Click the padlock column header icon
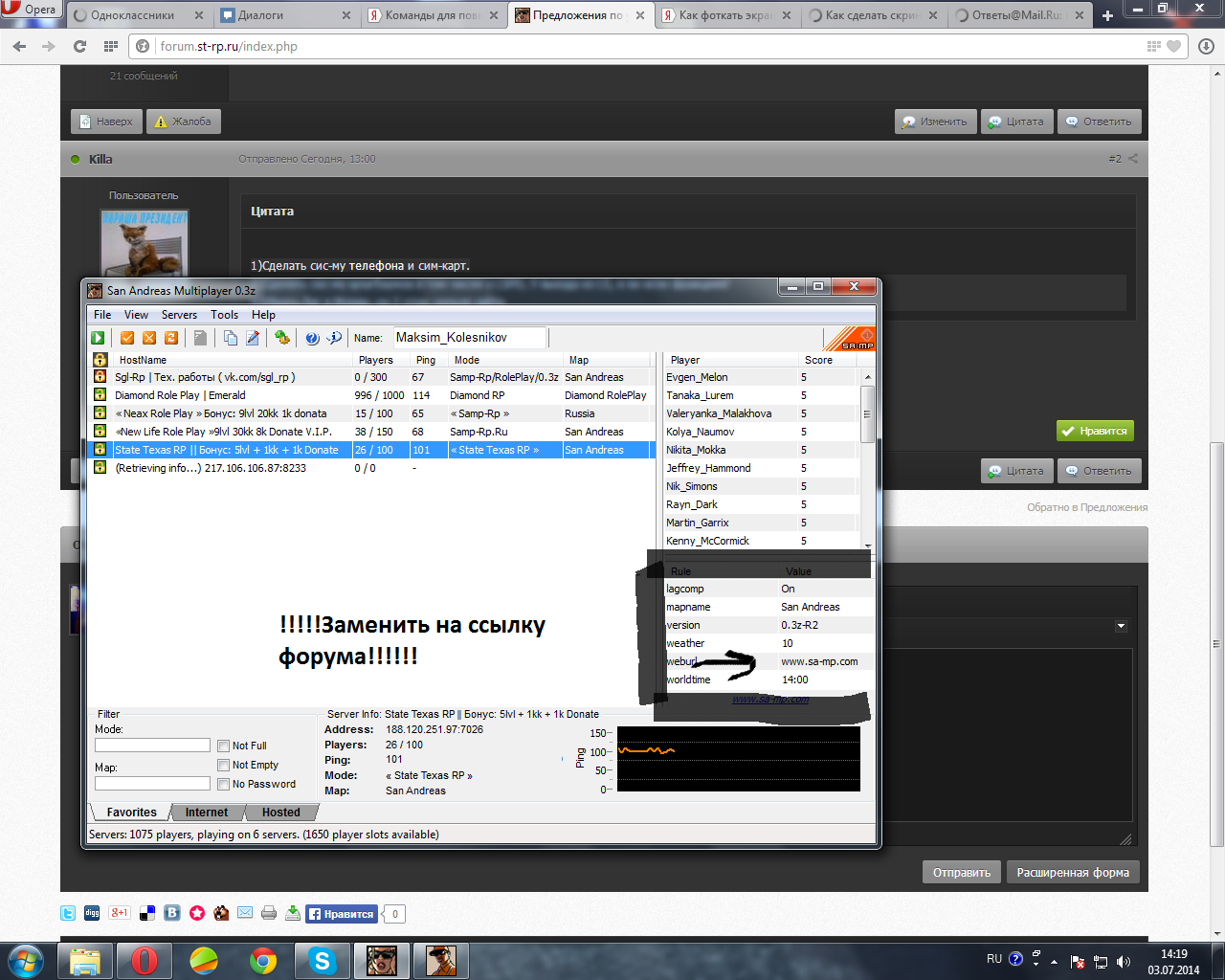Image resolution: width=1225 pixels, height=980 pixels. [x=100, y=360]
